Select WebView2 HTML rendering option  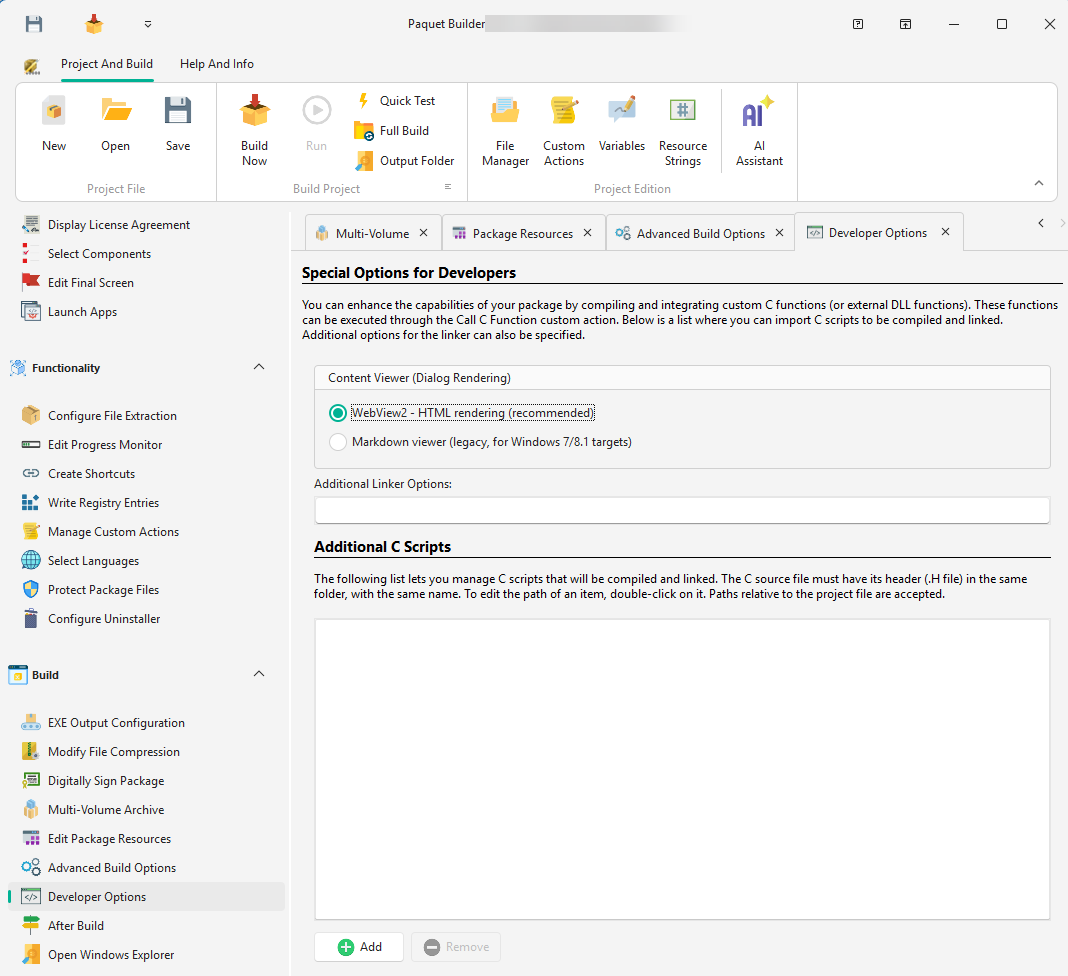[338, 412]
